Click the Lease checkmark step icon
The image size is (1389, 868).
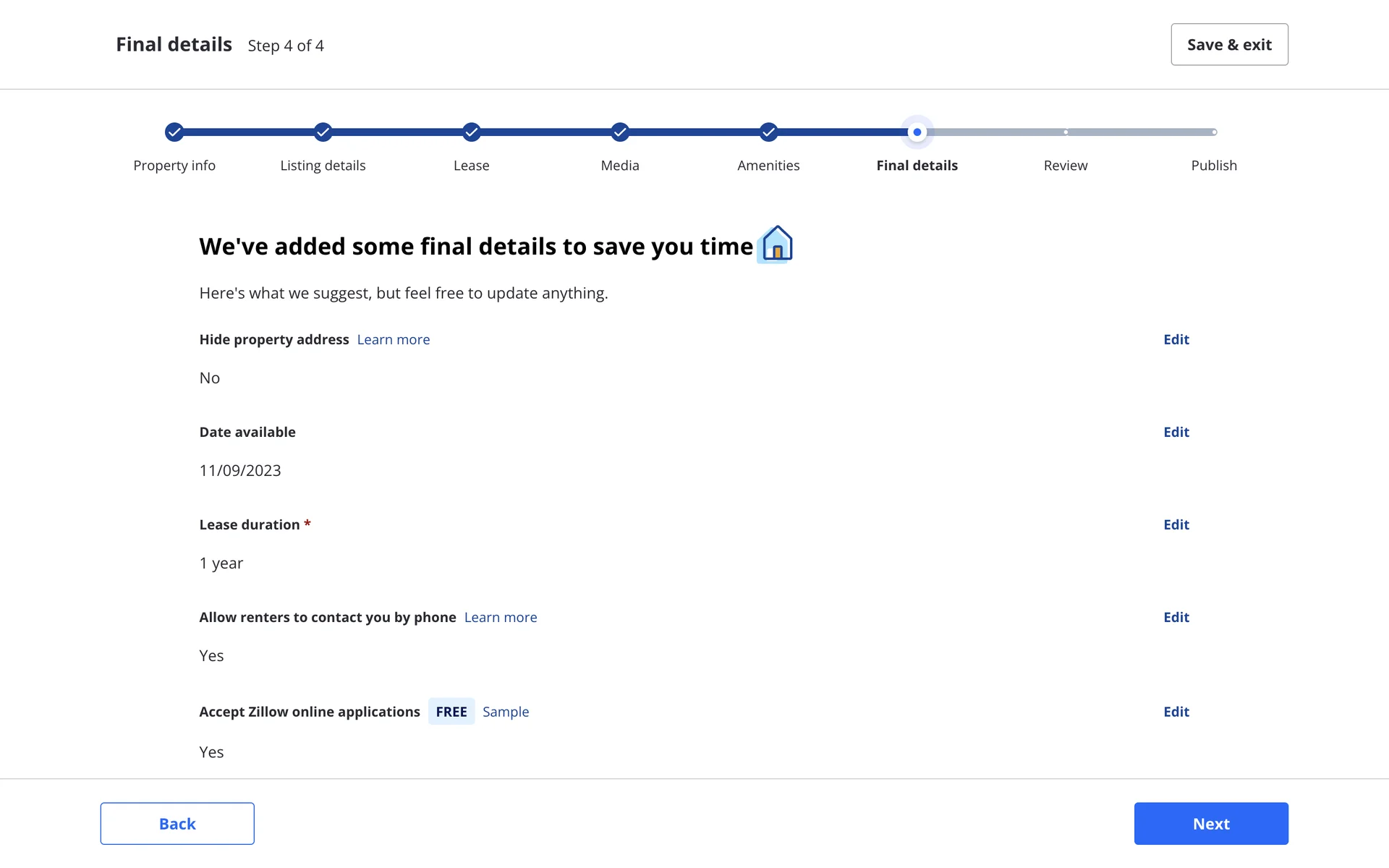(x=472, y=132)
